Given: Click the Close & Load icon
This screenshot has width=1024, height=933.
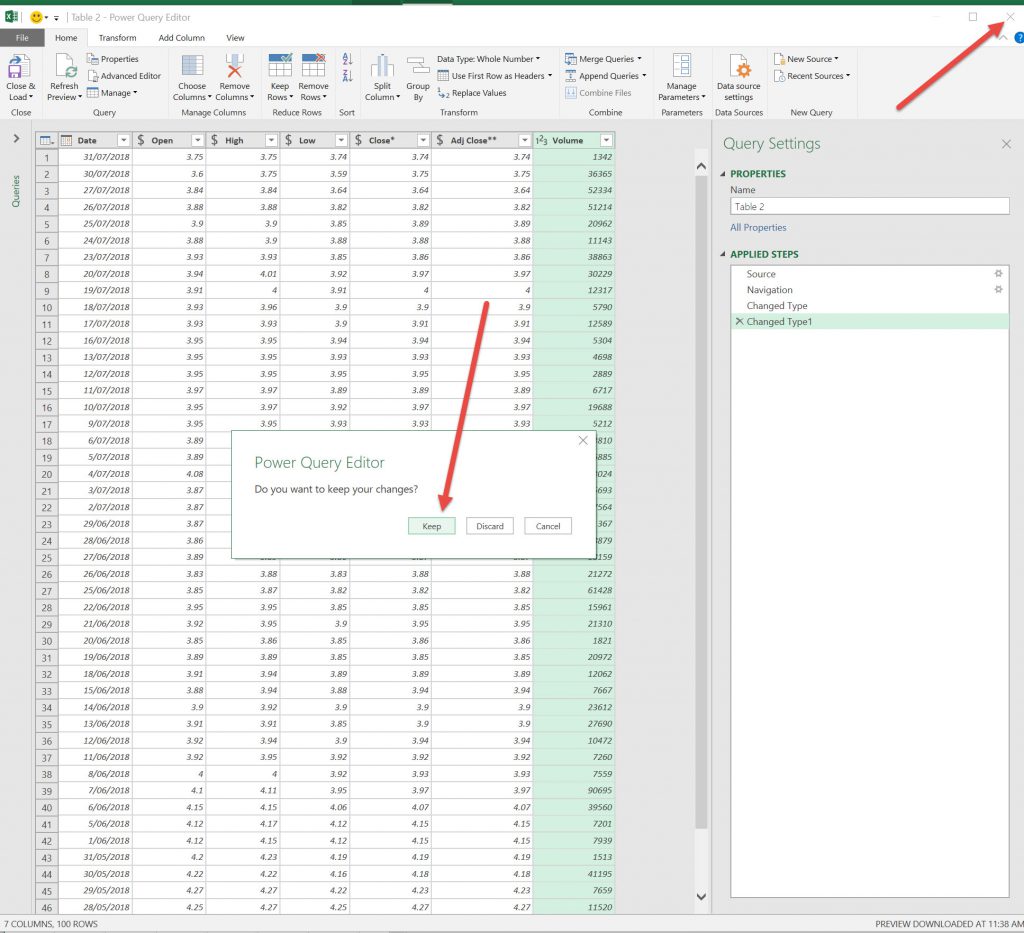Looking at the screenshot, I should tap(20, 68).
